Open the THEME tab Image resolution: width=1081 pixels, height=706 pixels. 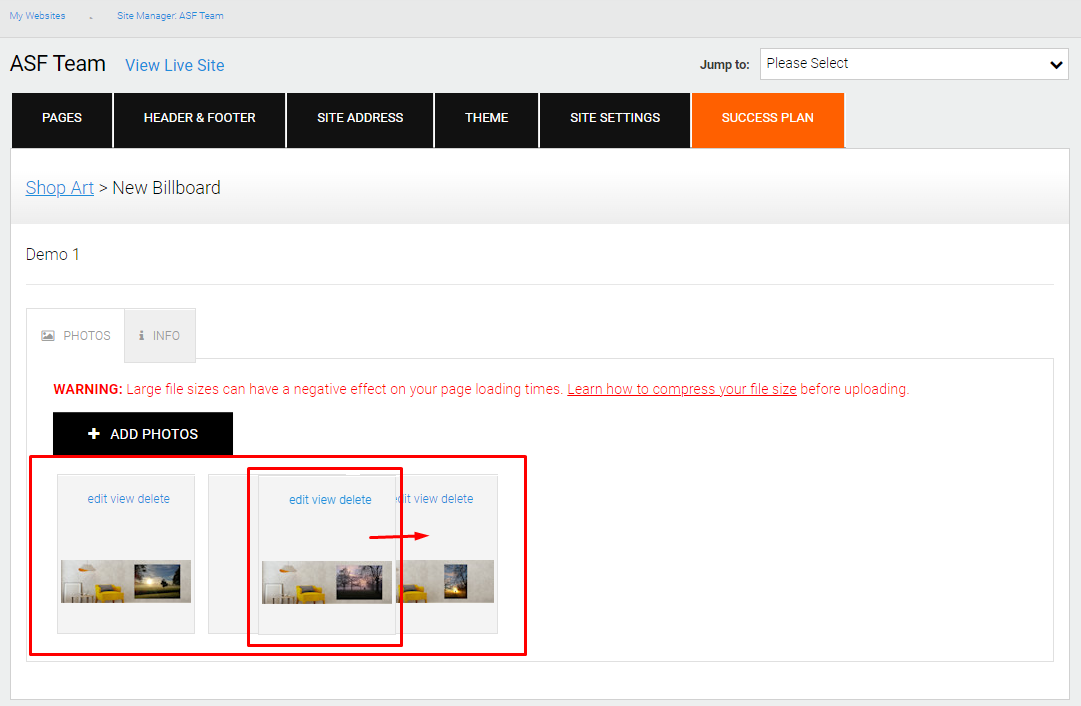tap(487, 120)
